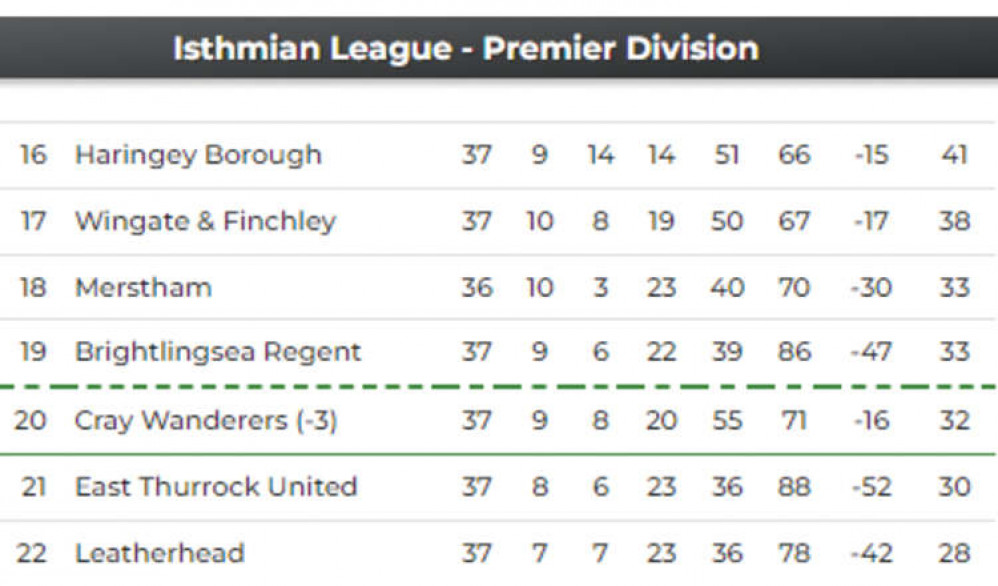Click the Isthmian League - Premier Division header
This screenshot has width=998, height=586.
click(466, 49)
